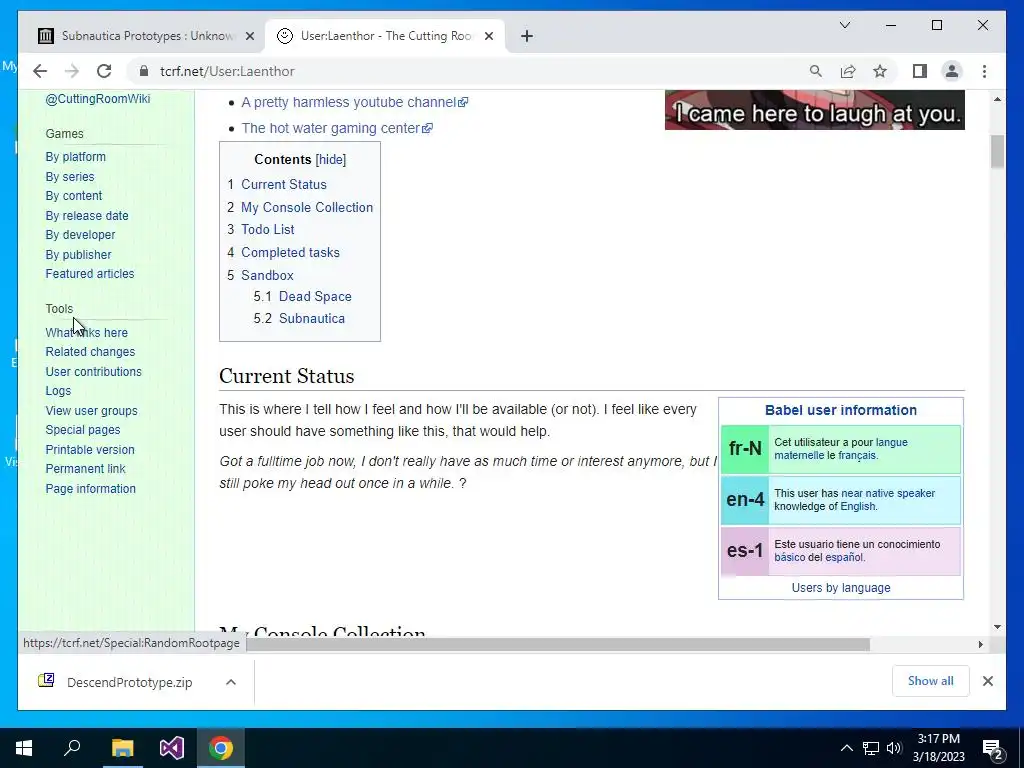Browse games By series

(x=70, y=176)
